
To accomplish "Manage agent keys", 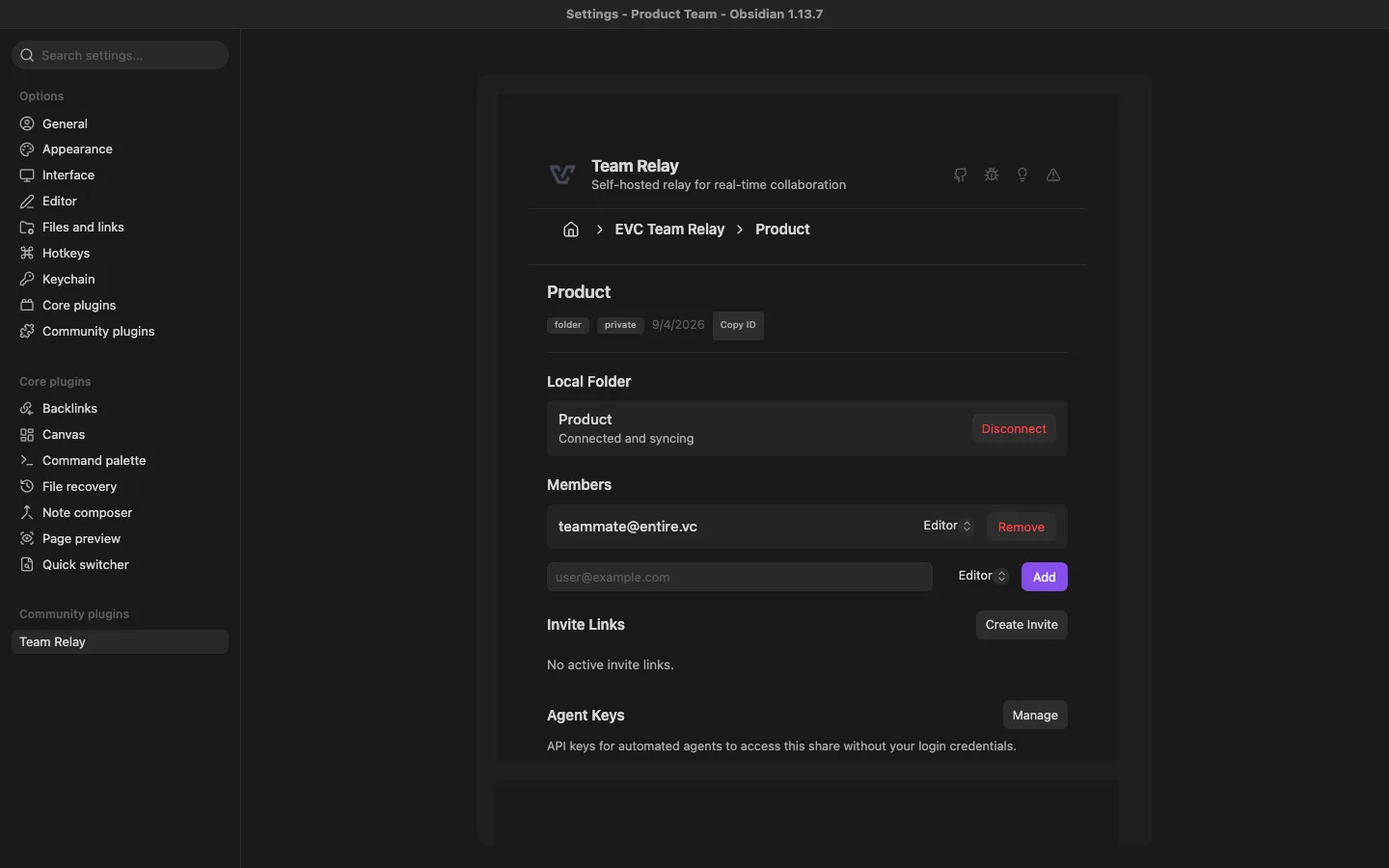I will pyautogui.click(x=1035, y=715).
